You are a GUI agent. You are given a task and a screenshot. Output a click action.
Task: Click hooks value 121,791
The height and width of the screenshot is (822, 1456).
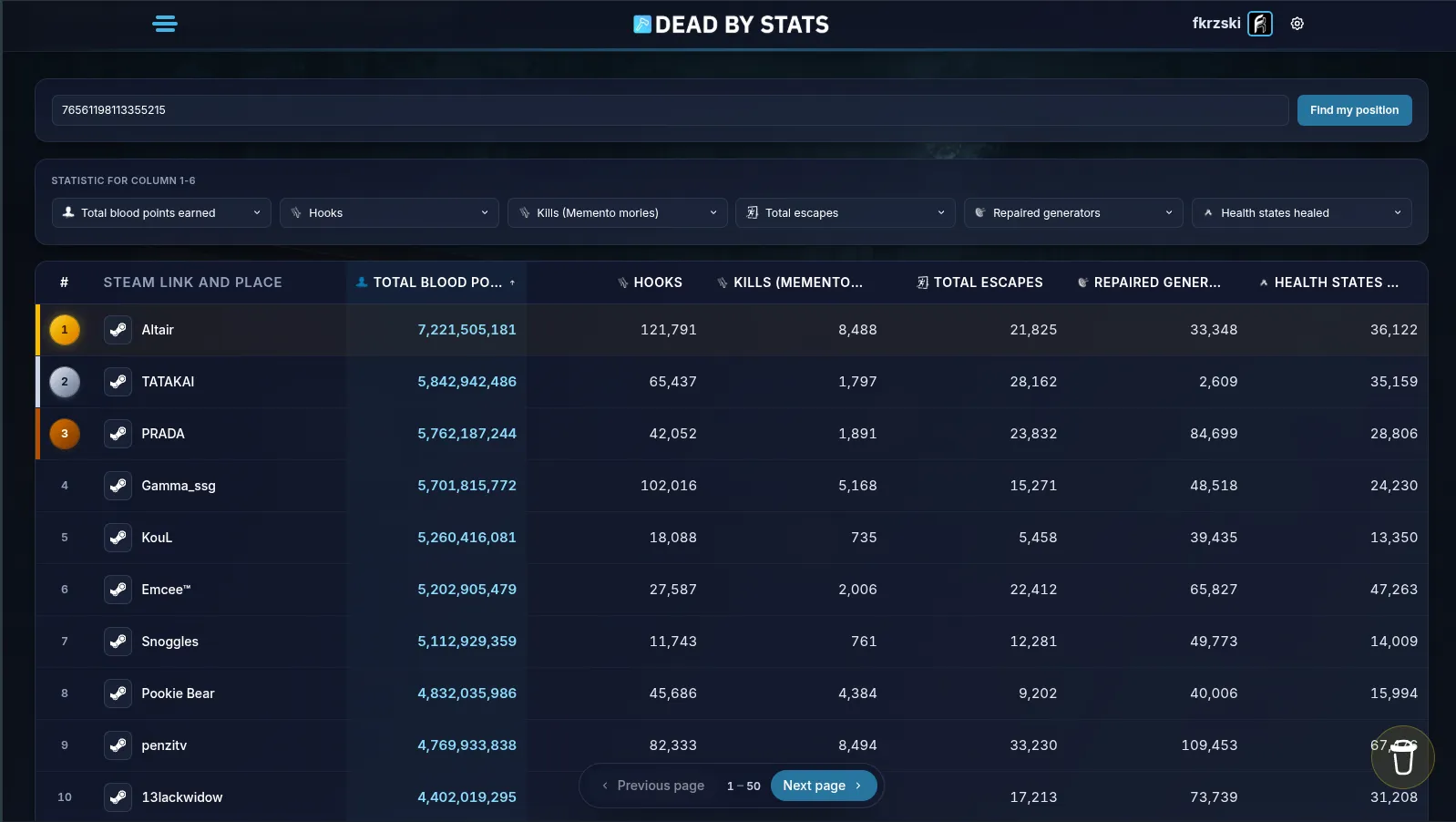point(669,330)
